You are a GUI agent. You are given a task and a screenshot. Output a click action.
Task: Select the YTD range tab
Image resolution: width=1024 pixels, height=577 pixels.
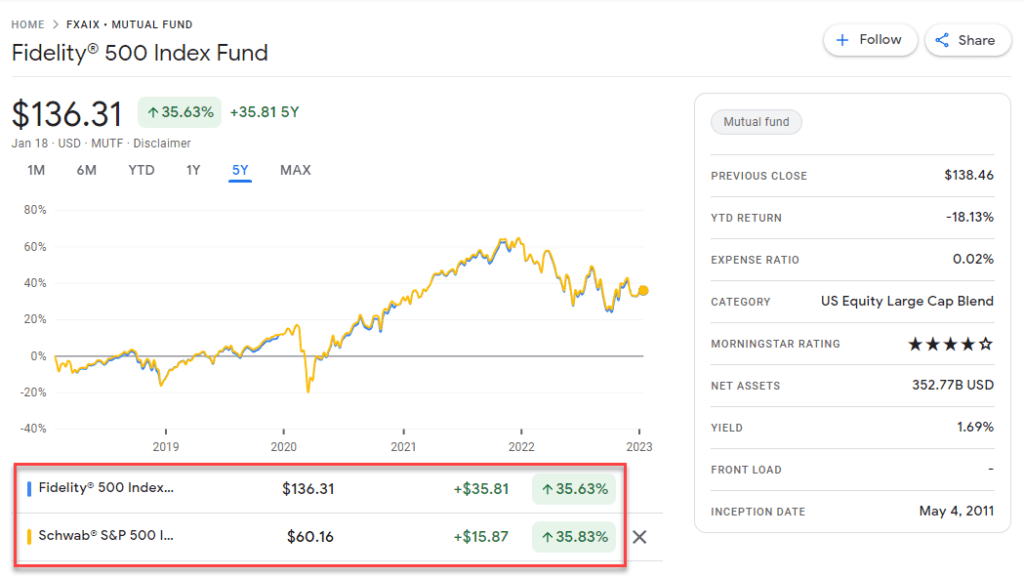pyautogui.click(x=141, y=170)
